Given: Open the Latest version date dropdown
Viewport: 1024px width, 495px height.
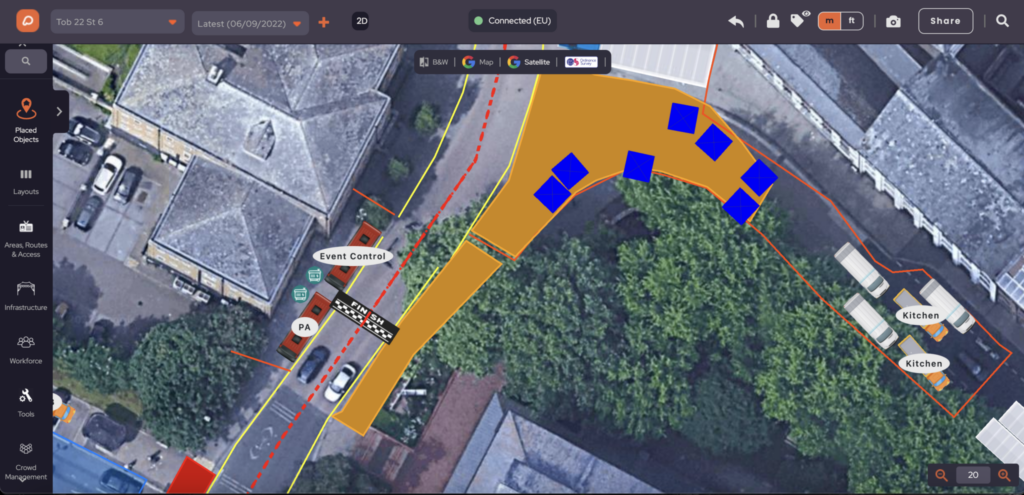Looking at the screenshot, I should click(x=250, y=22).
